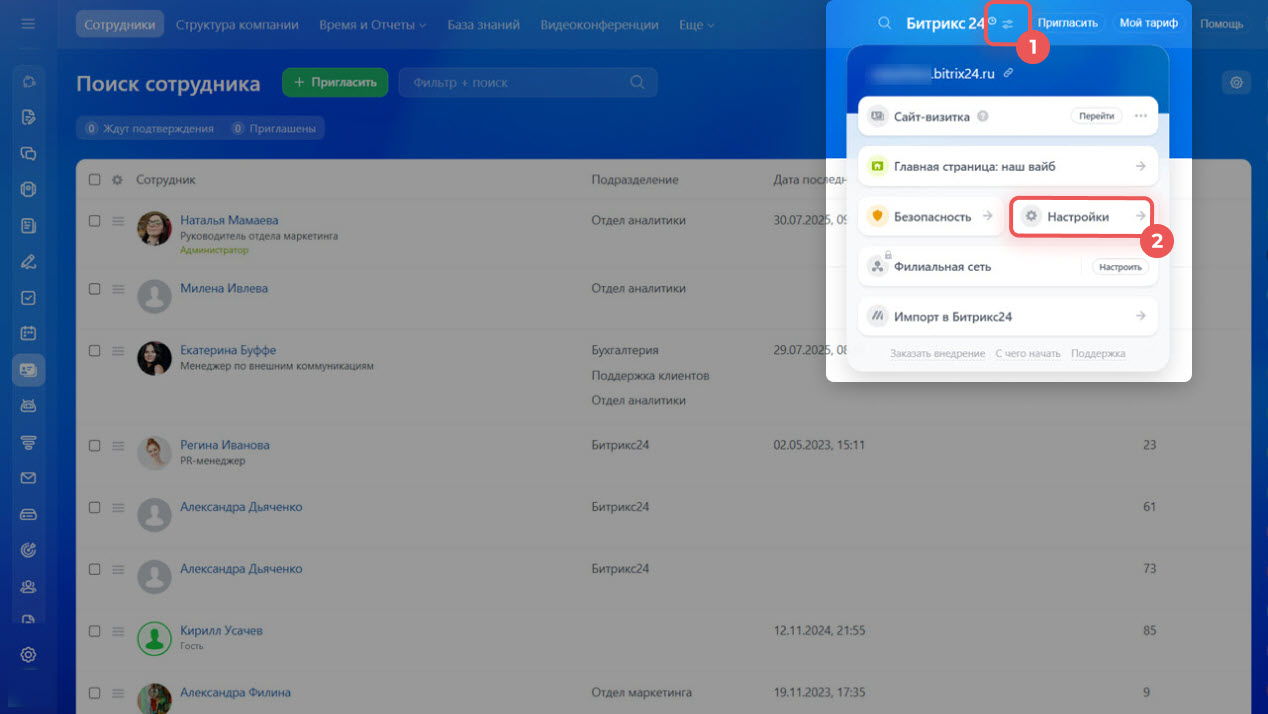
Task: Open the Импорт в Битрикс24 arrow
Action: (x=1140, y=316)
